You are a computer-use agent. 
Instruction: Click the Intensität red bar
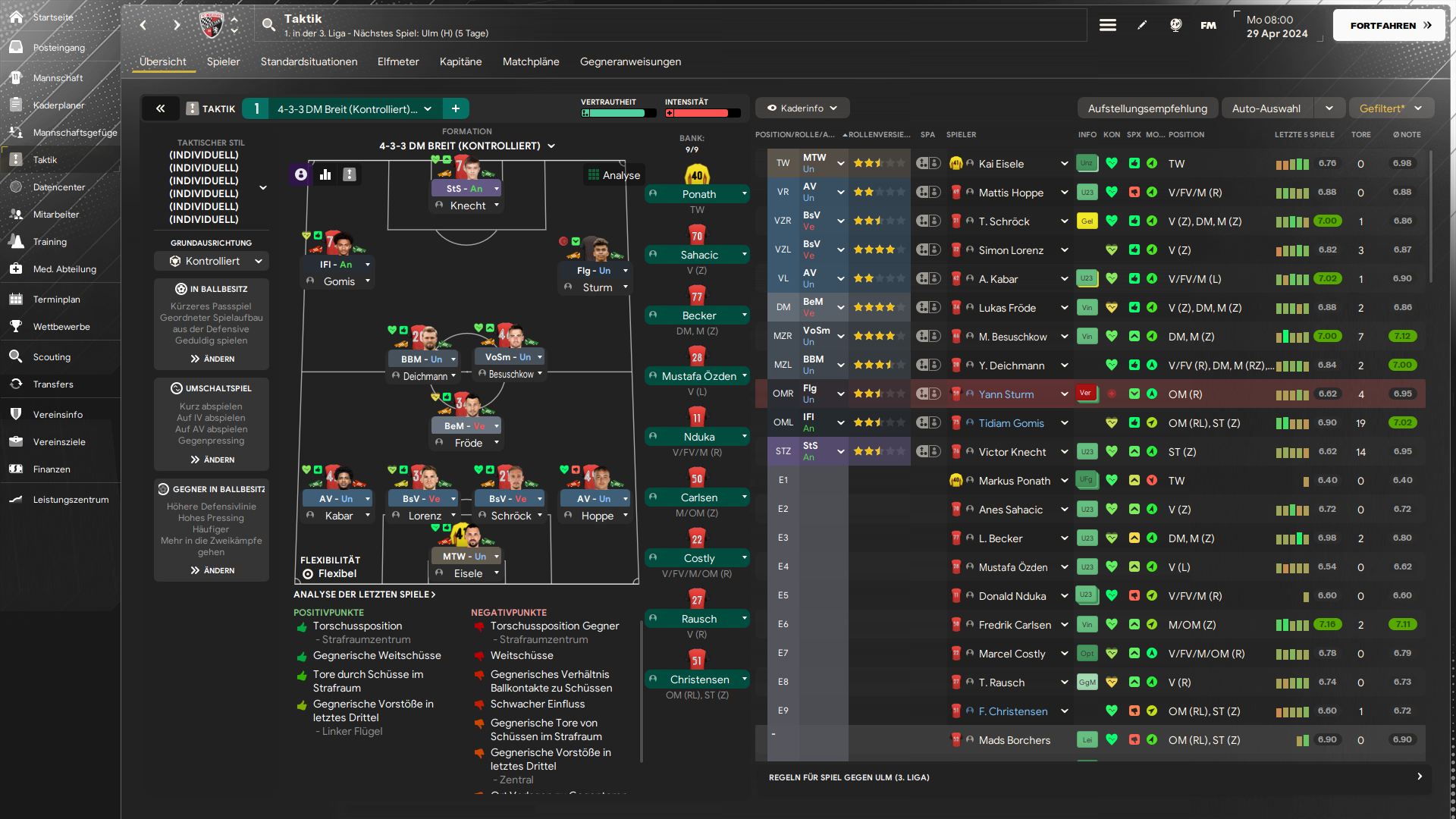click(703, 113)
